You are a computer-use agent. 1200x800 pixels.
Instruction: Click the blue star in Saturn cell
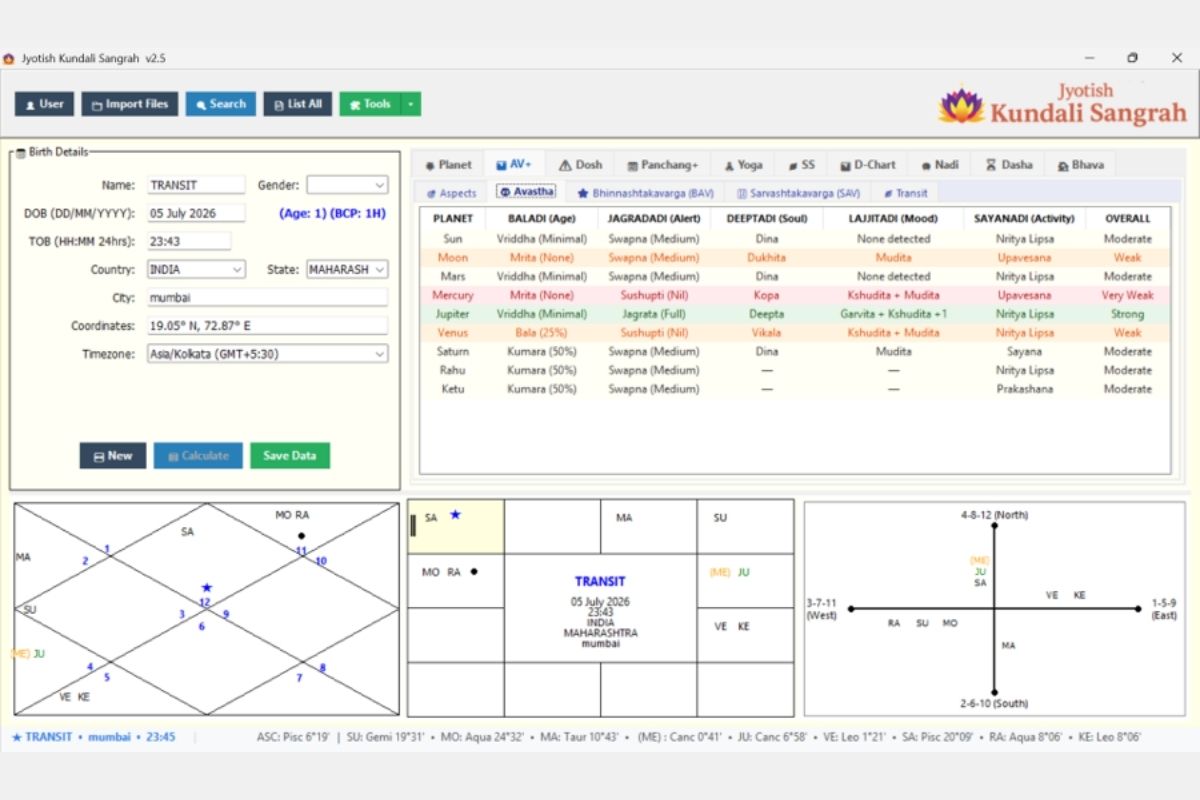coord(455,515)
